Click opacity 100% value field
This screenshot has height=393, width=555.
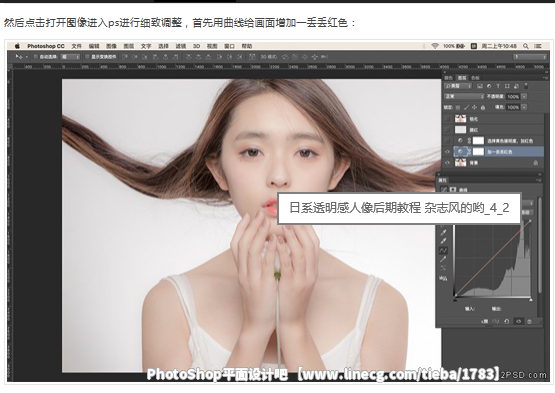point(513,96)
